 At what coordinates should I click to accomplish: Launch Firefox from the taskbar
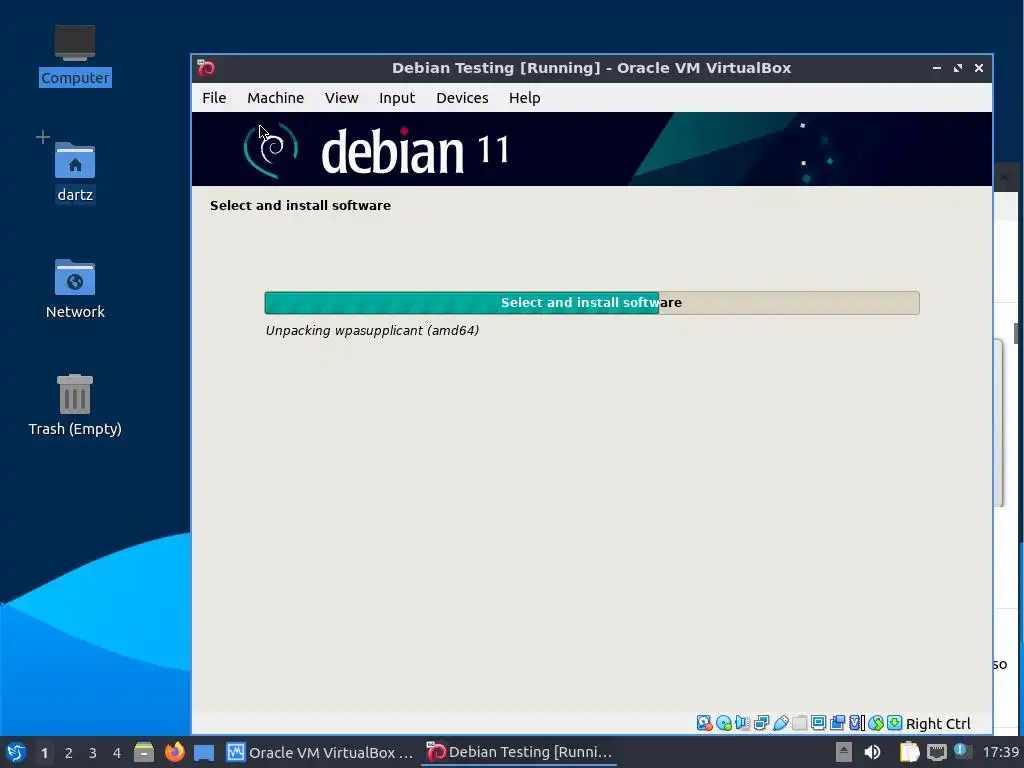click(174, 752)
